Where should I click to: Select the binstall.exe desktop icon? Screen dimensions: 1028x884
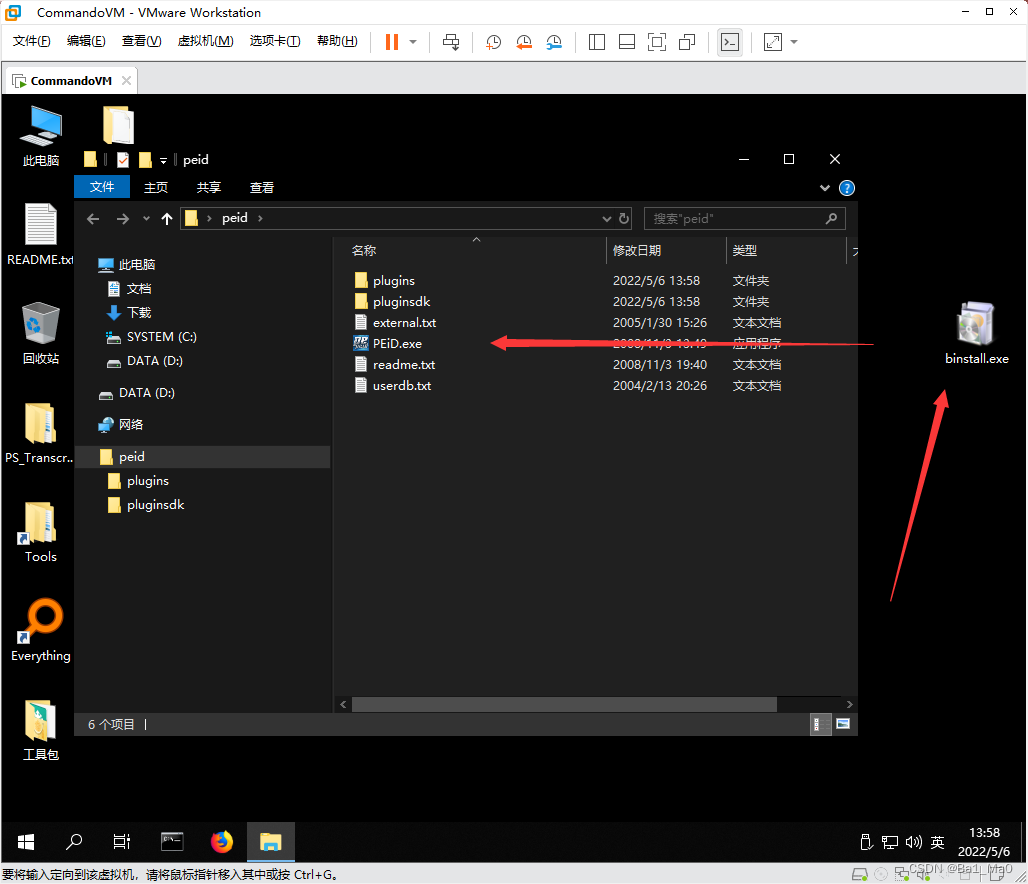(x=976, y=333)
